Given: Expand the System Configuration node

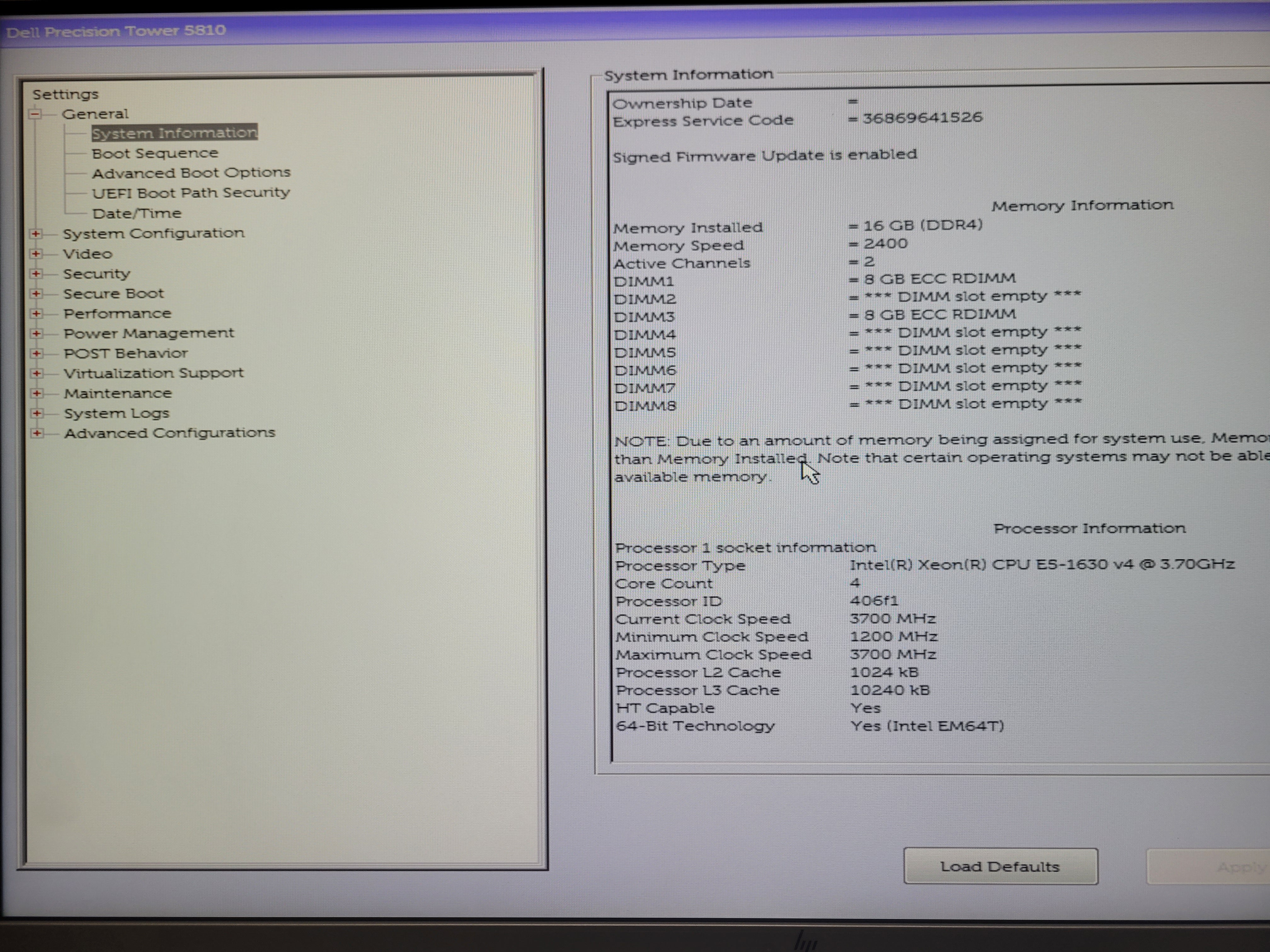Looking at the screenshot, I should (x=36, y=234).
